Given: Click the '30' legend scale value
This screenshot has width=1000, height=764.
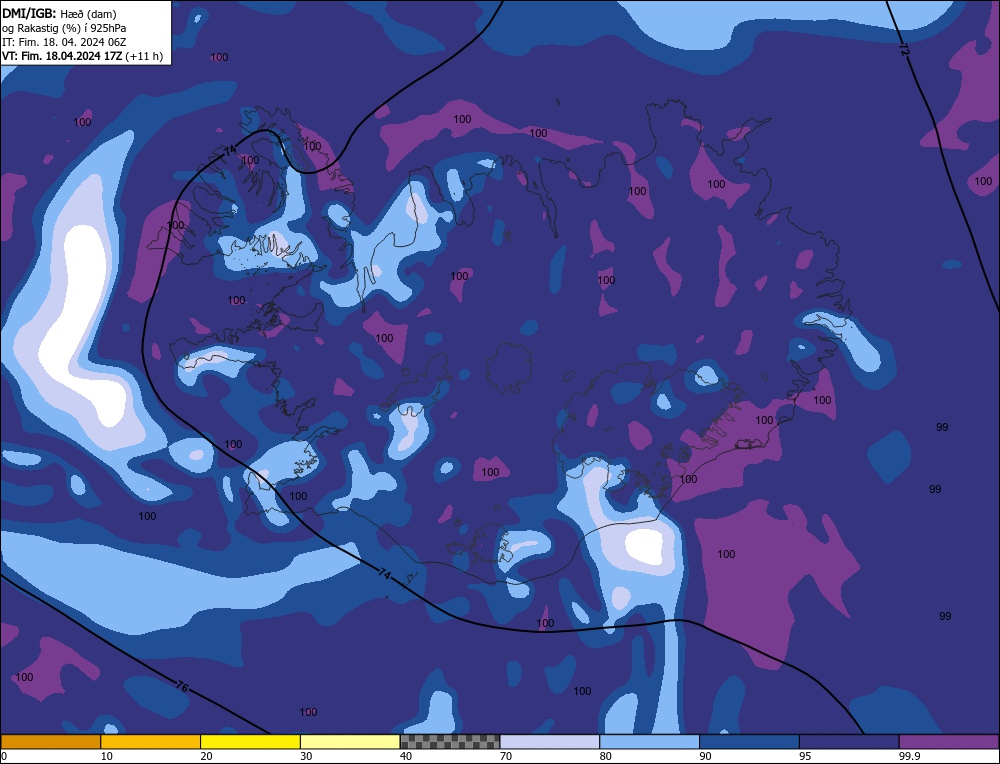Looking at the screenshot, I should 306,756.
